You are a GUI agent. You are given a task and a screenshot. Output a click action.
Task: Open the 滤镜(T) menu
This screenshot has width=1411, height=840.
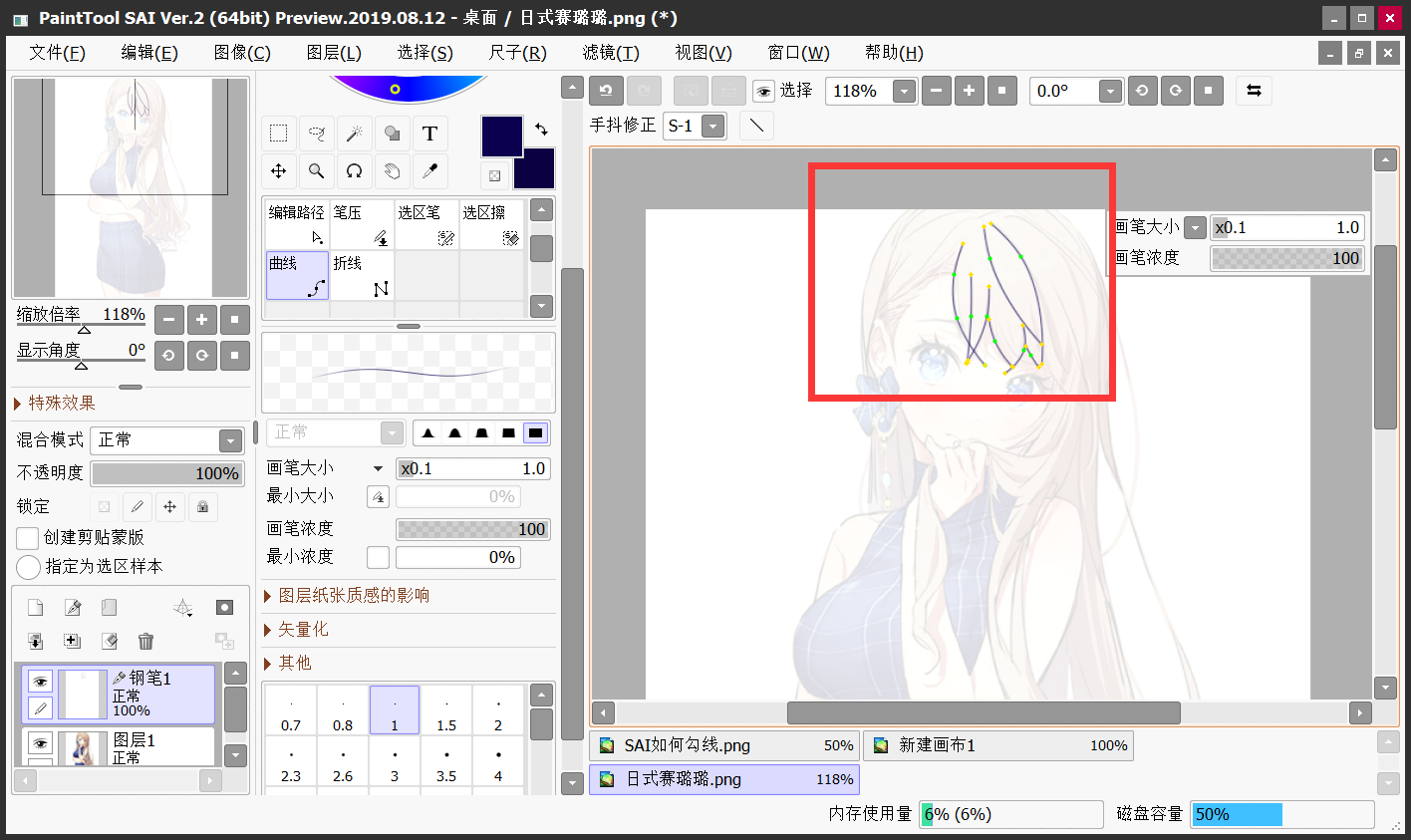point(611,53)
